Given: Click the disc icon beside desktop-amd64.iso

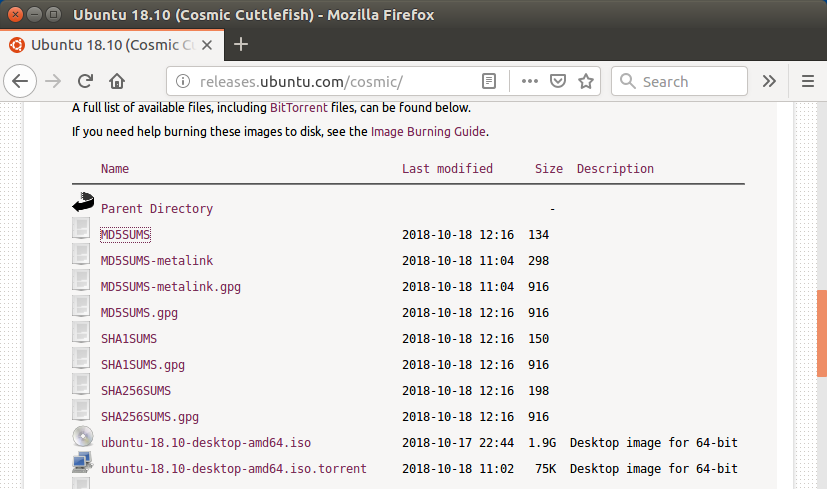Looking at the screenshot, I should click(x=83, y=436).
